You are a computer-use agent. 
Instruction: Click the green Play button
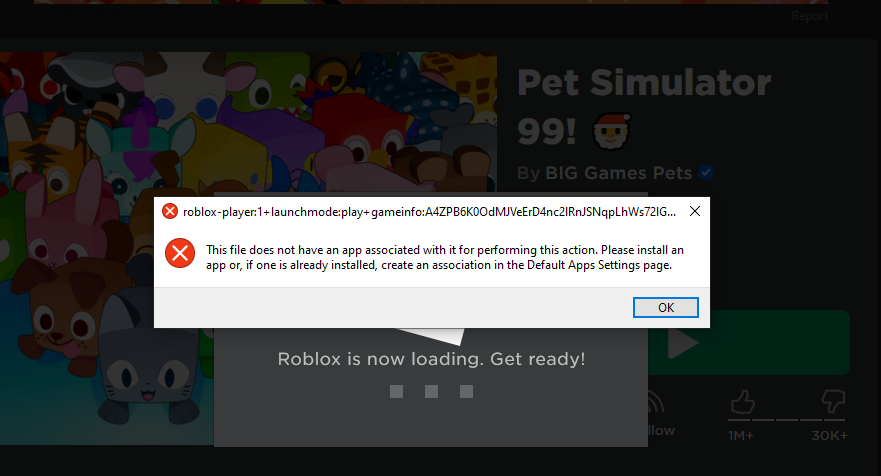coord(749,342)
